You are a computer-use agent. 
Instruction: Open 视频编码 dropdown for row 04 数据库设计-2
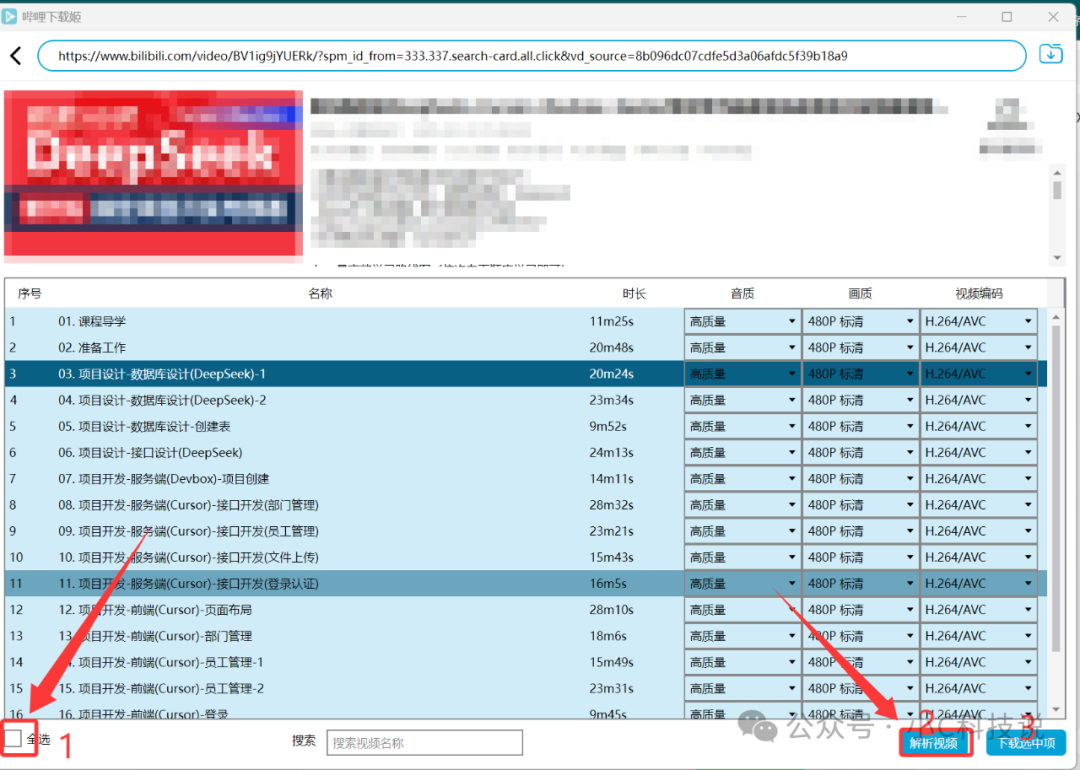click(x=979, y=399)
